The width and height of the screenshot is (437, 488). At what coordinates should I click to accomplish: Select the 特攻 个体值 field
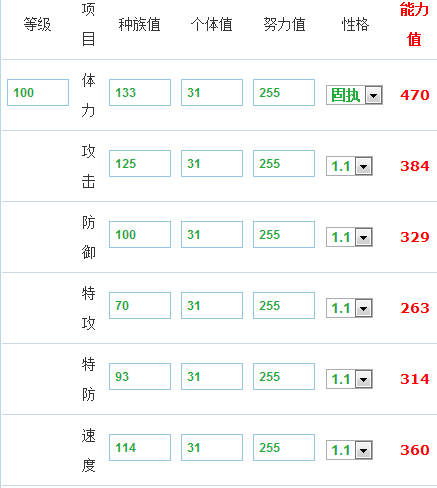point(212,305)
